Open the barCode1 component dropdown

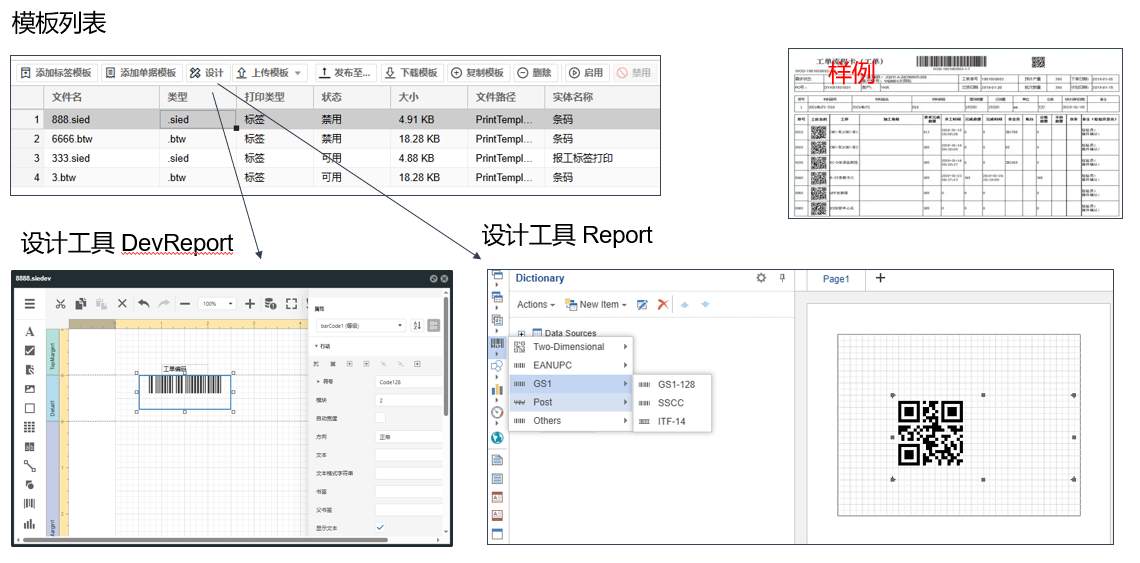click(x=361, y=326)
